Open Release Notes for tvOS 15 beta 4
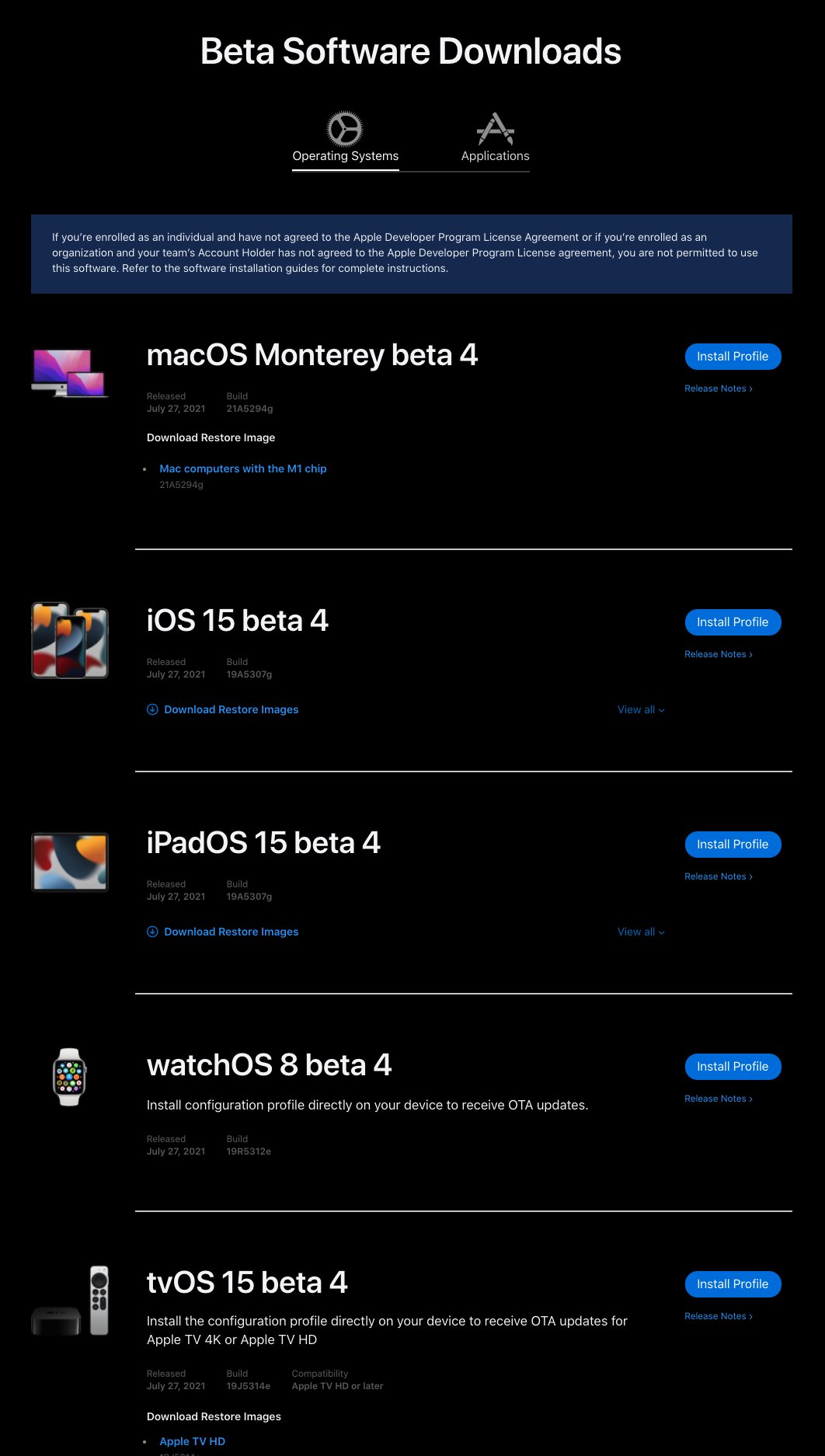The image size is (825, 1456). (719, 1316)
